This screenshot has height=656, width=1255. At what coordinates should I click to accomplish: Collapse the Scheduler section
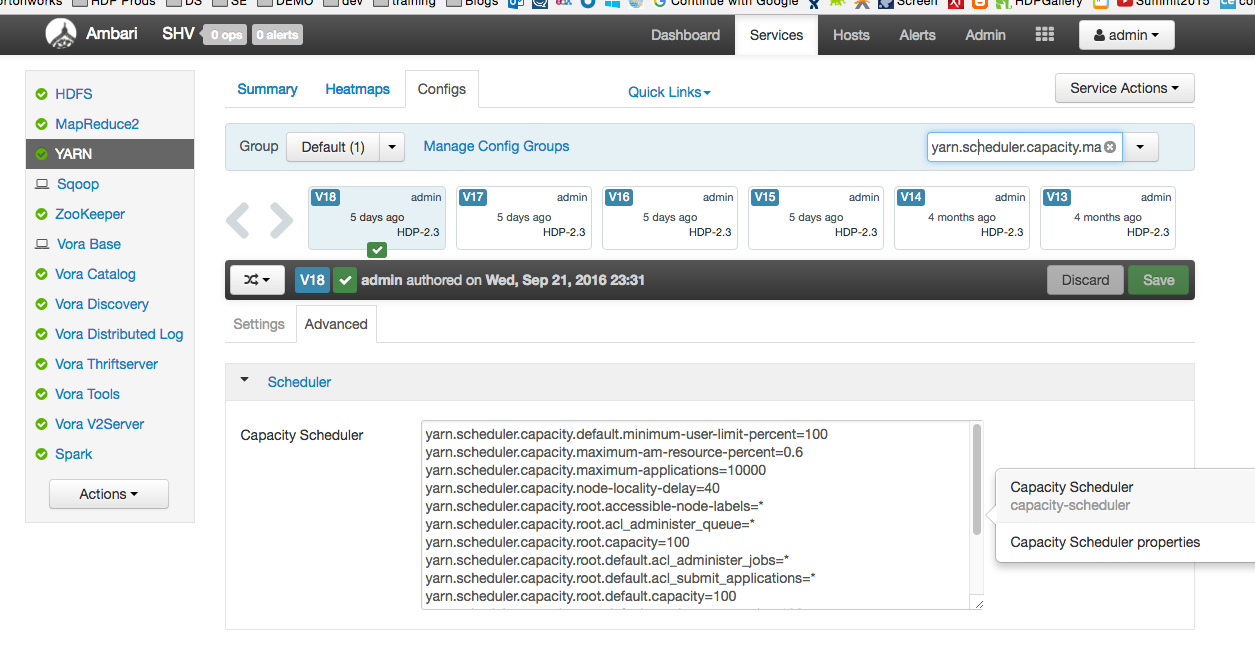pos(244,381)
